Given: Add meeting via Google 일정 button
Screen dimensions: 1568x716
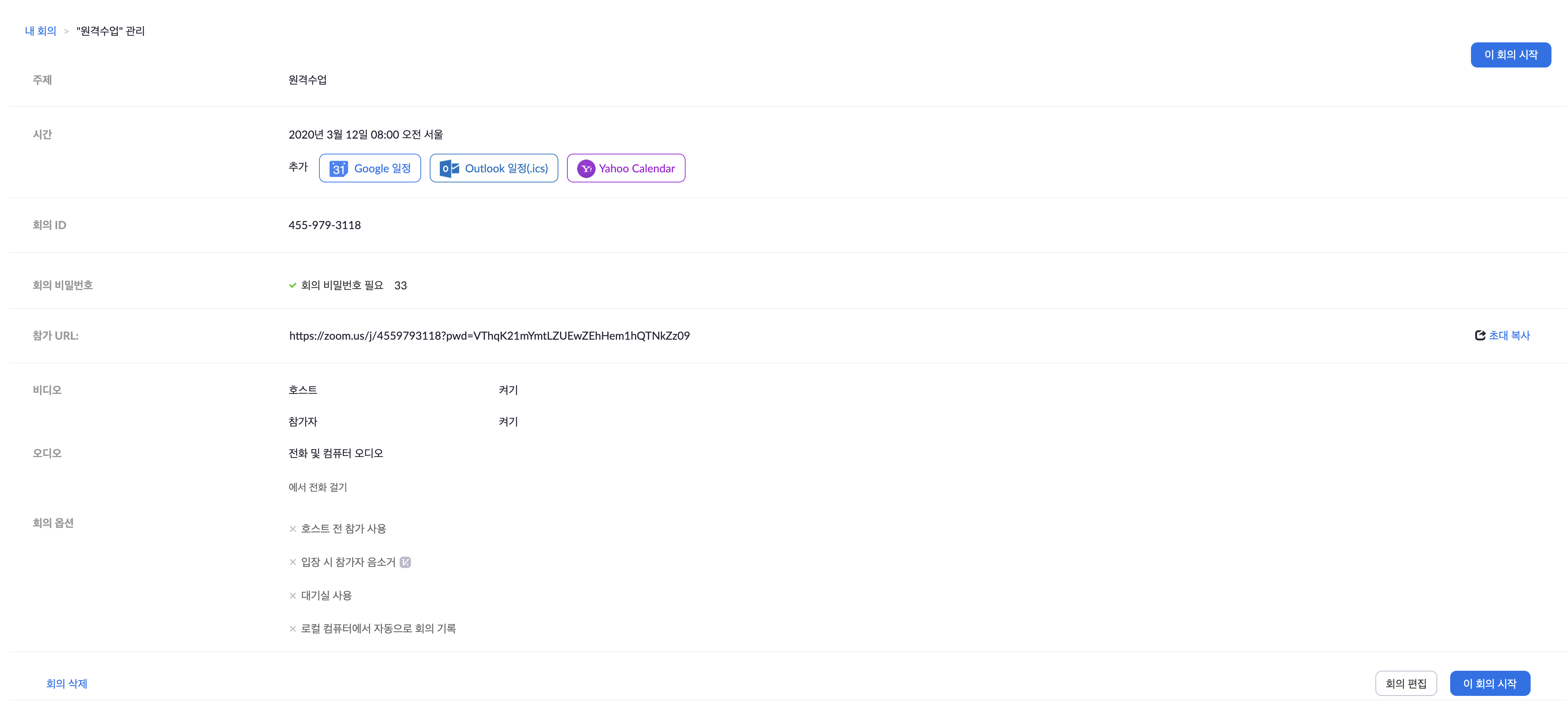Looking at the screenshot, I should (382, 168).
